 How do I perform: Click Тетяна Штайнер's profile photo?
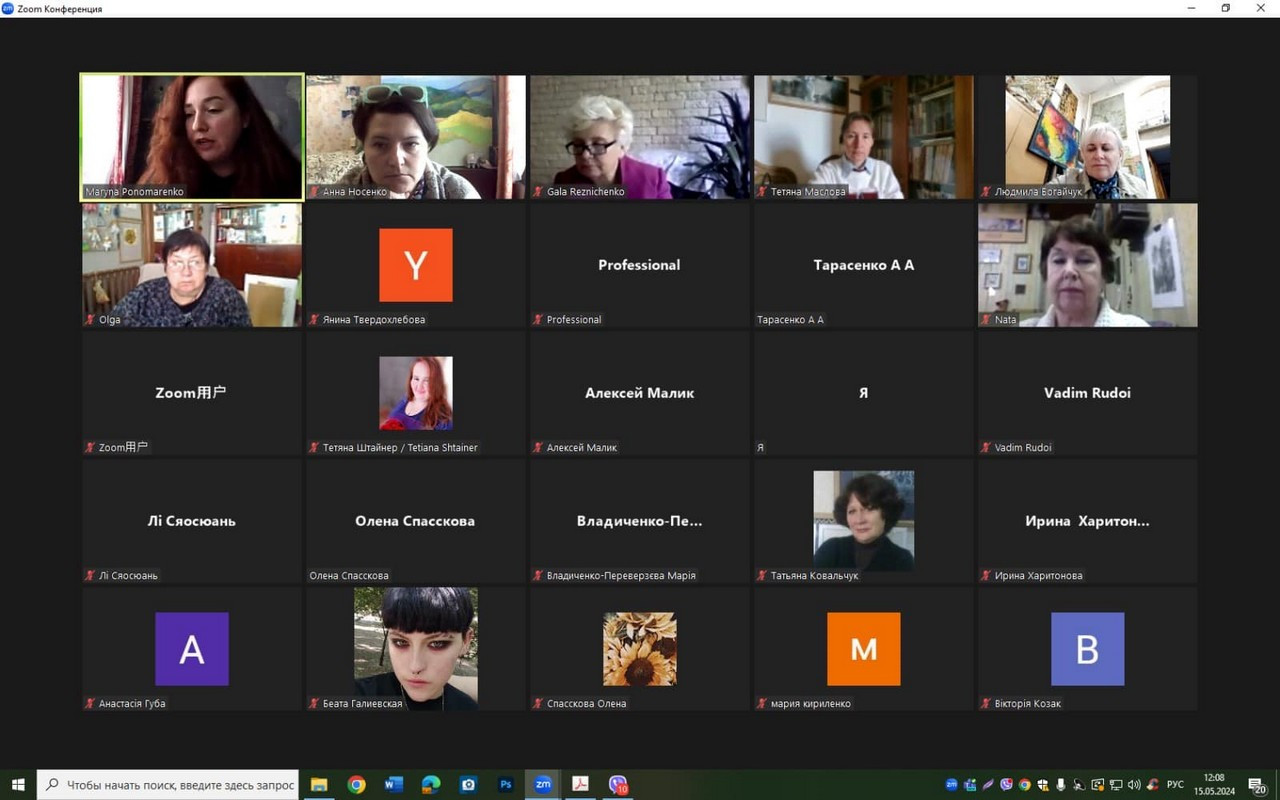click(416, 393)
